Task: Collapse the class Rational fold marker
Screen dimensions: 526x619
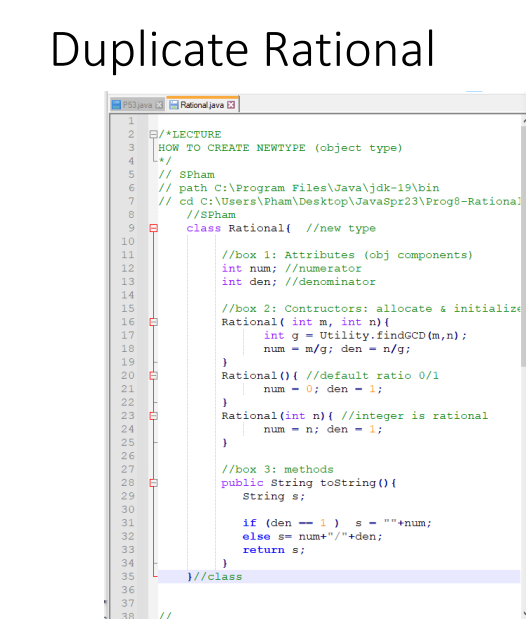Action: (154, 228)
